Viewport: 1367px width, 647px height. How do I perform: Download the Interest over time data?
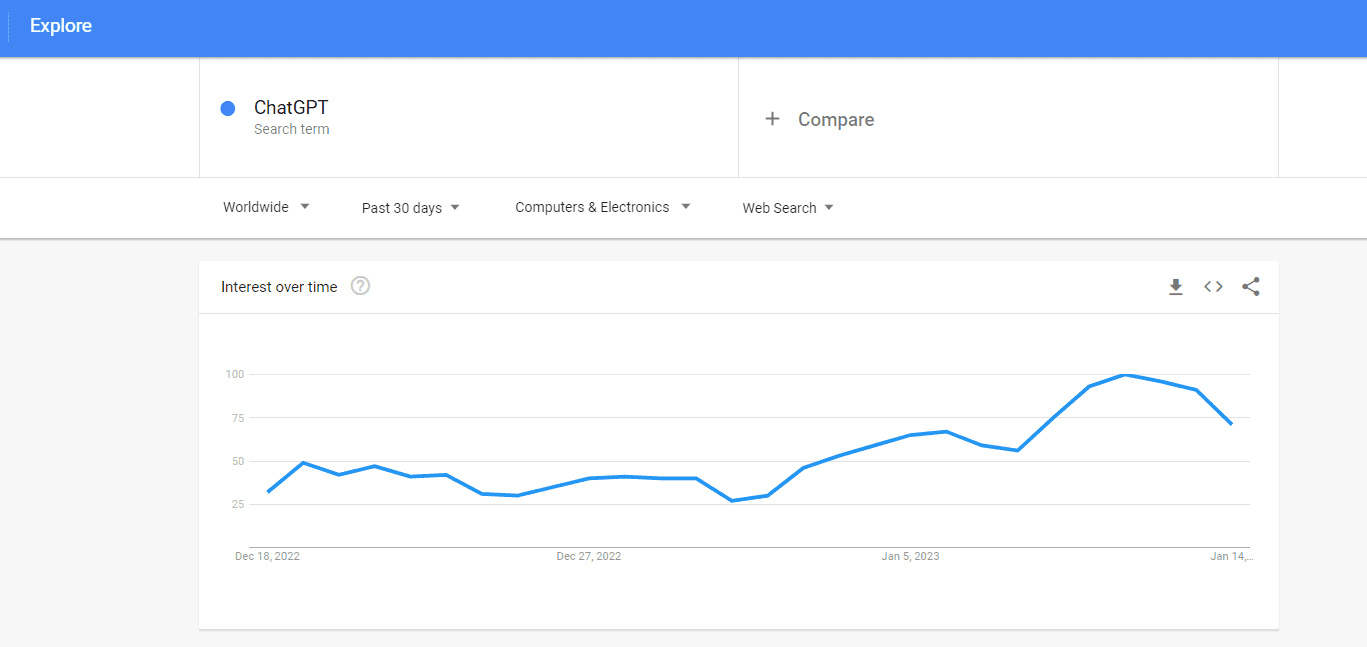pos(1176,287)
